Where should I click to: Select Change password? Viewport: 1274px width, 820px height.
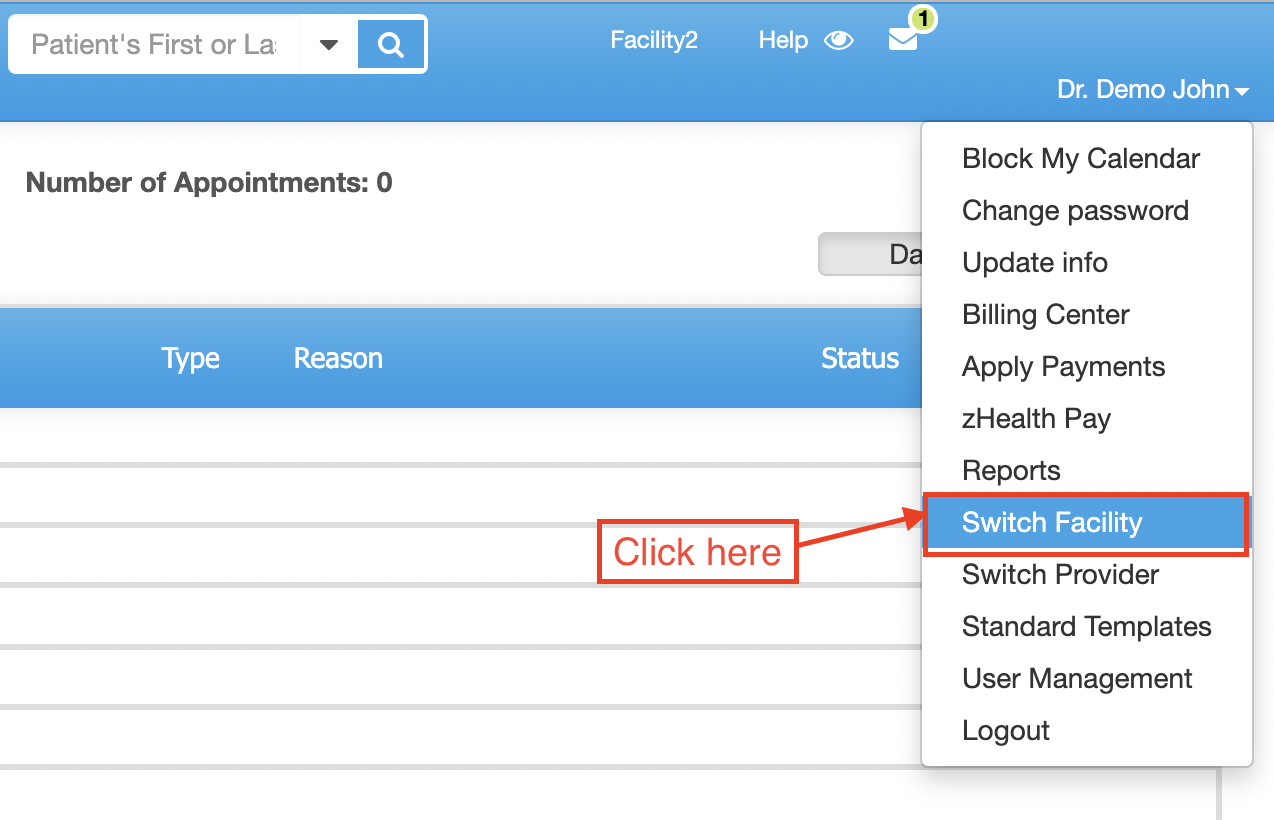(x=1075, y=210)
